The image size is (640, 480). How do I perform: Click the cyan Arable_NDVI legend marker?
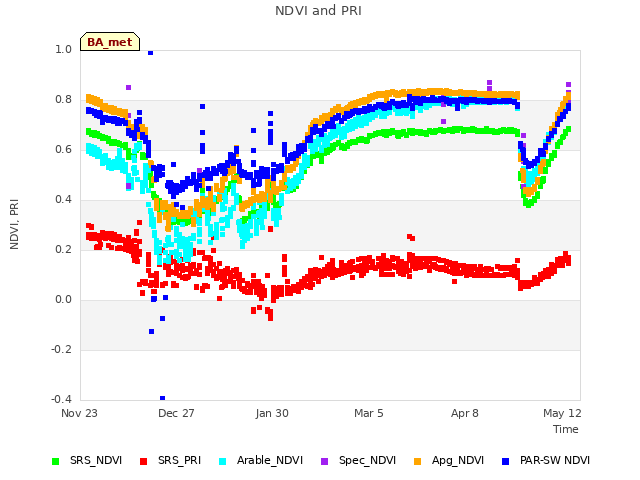click(222, 461)
